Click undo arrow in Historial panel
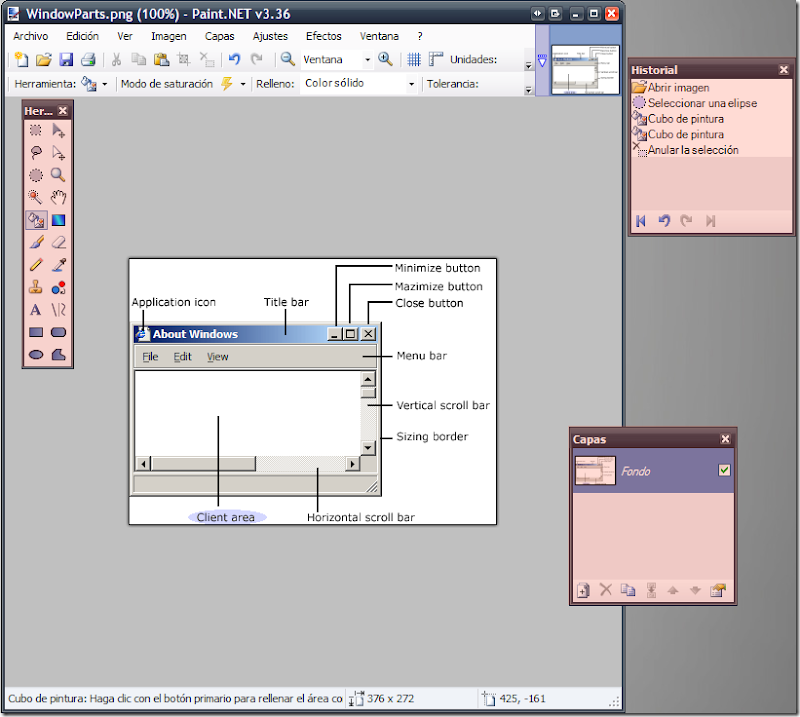 (x=664, y=221)
